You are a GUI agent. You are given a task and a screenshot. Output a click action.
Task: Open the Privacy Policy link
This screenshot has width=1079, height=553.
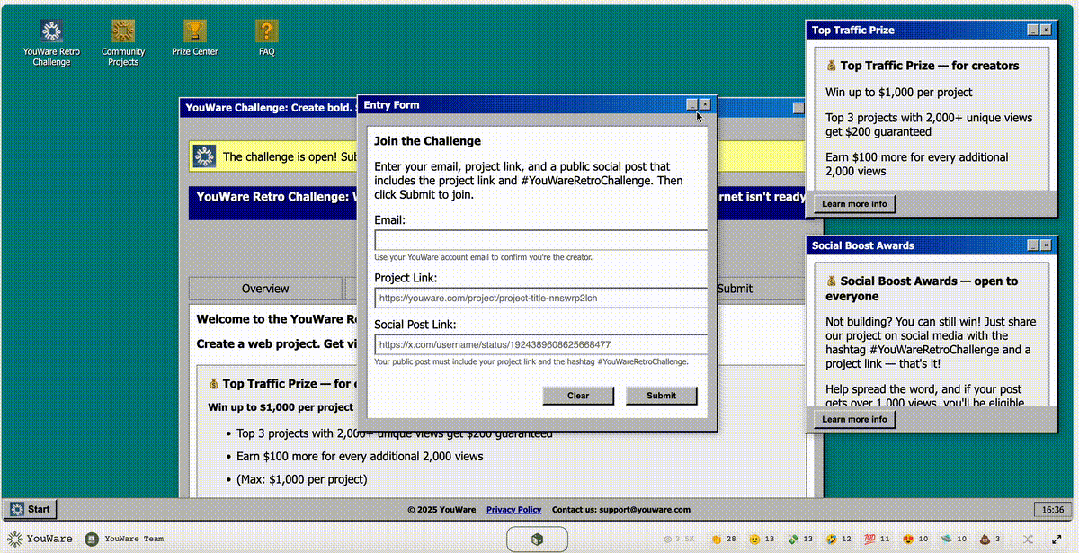(x=513, y=510)
